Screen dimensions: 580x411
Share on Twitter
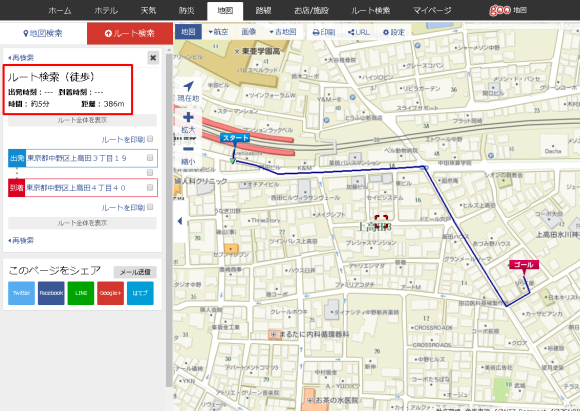pos(21,293)
